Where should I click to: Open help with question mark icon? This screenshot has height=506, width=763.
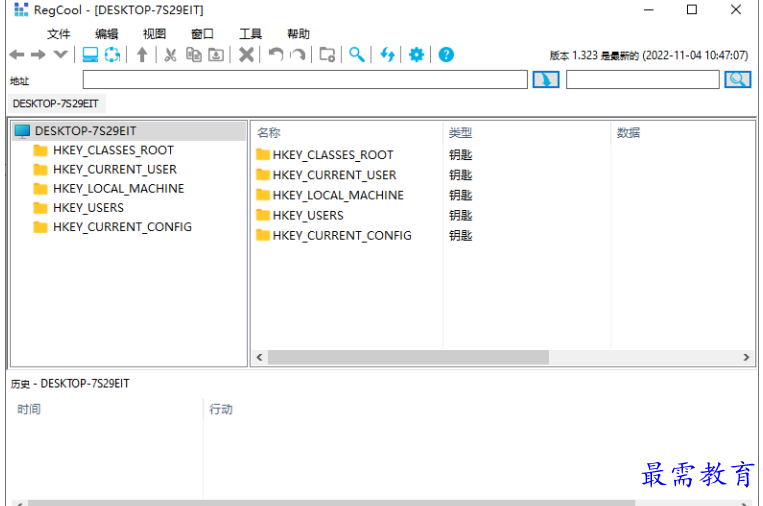(x=446, y=54)
